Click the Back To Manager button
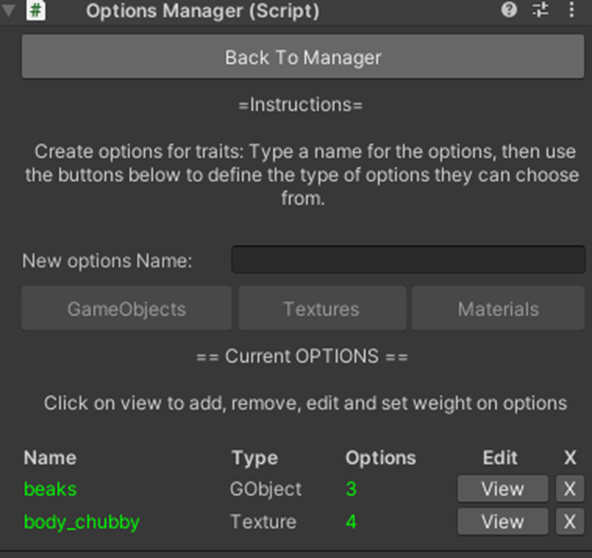 [x=303, y=57]
